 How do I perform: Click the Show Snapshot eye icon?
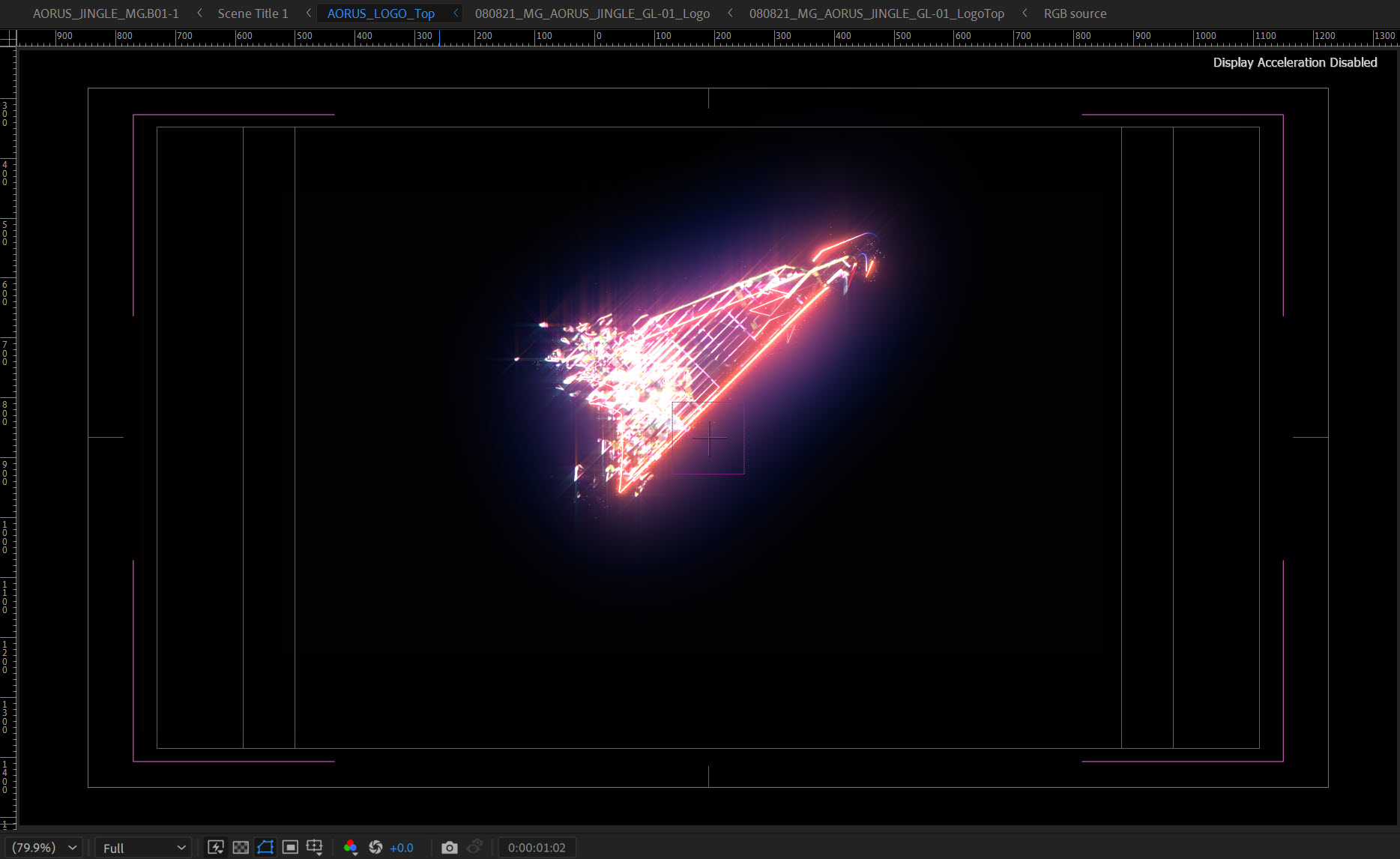pos(474,847)
